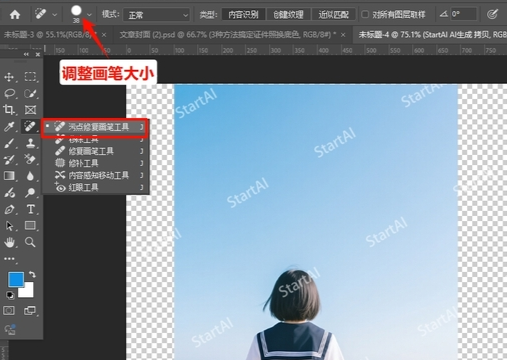Screen dimensions: 507x360
Task: Toggle Quick Mask mode
Action: tap(9, 311)
